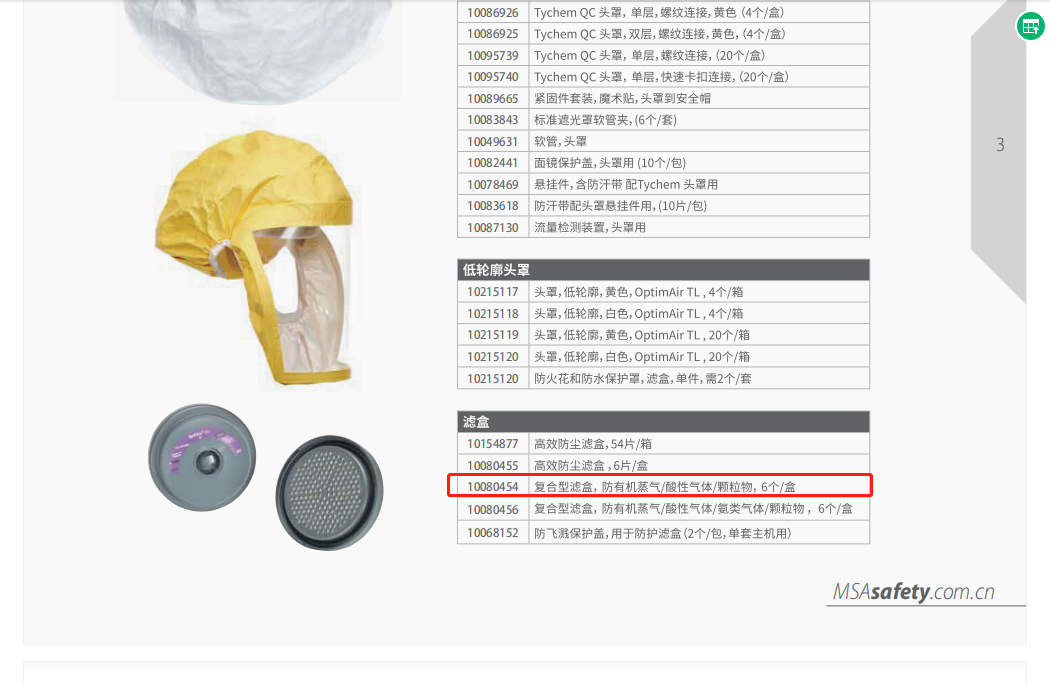This screenshot has height=686, width=1050.
Task: Select row 10080455 高效防尘滤盒 6片/盒
Action: point(664,465)
